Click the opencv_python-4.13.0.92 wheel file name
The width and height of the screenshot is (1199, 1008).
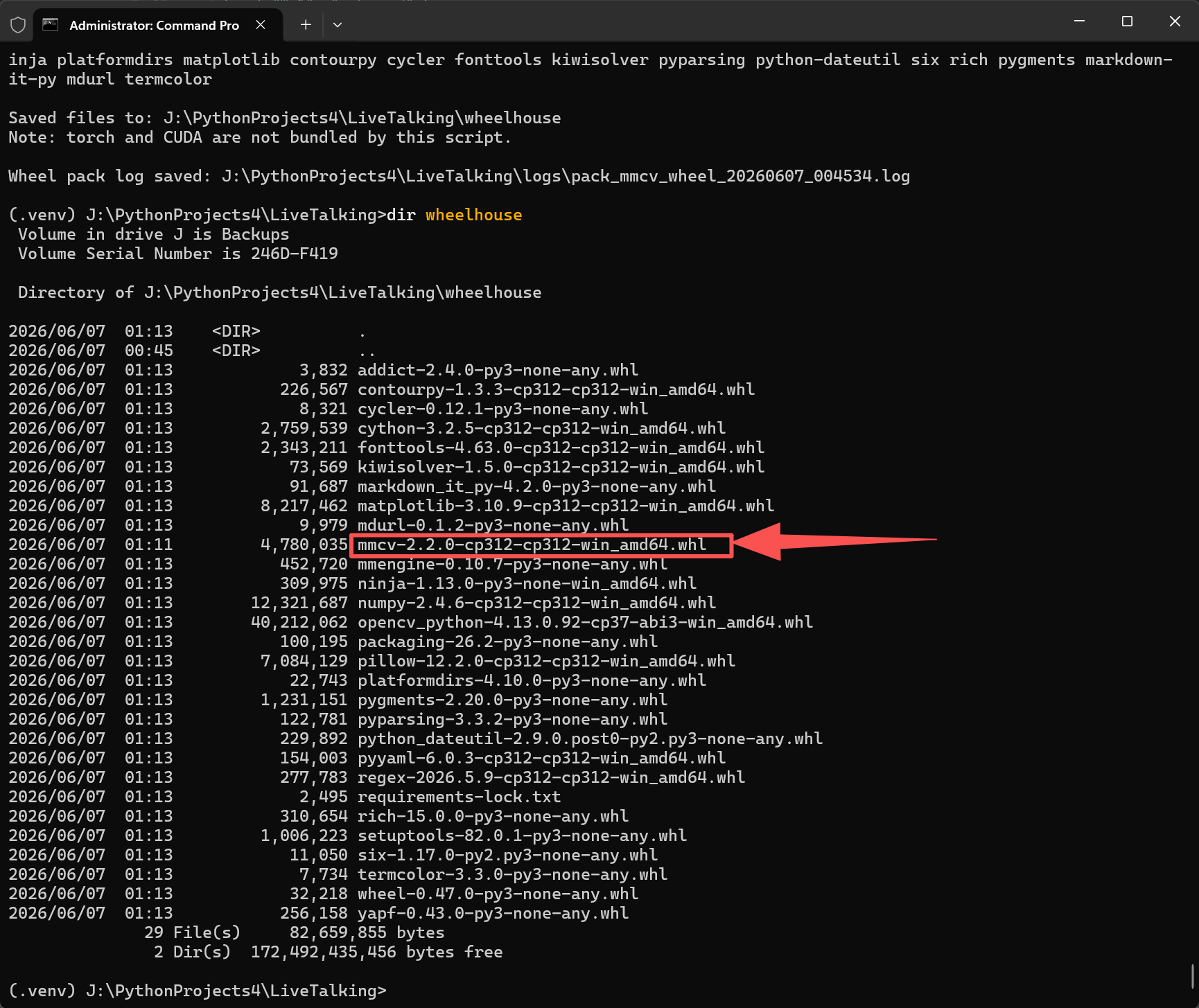586,622
